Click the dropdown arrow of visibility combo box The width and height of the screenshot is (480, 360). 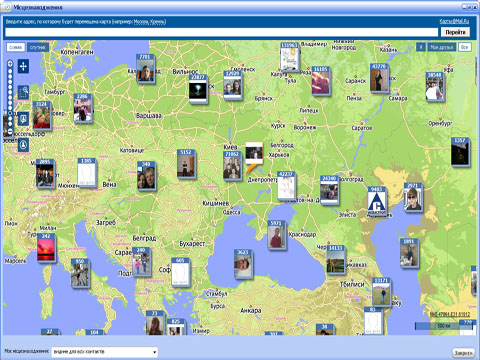(x=154, y=352)
